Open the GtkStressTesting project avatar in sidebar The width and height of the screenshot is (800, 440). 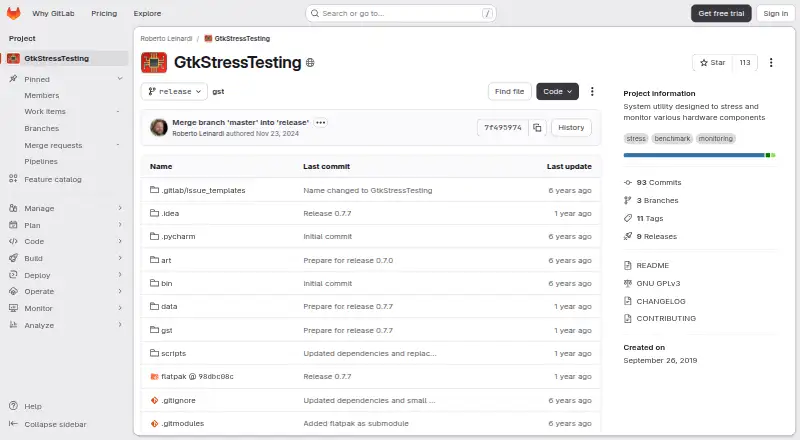pos(13,58)
